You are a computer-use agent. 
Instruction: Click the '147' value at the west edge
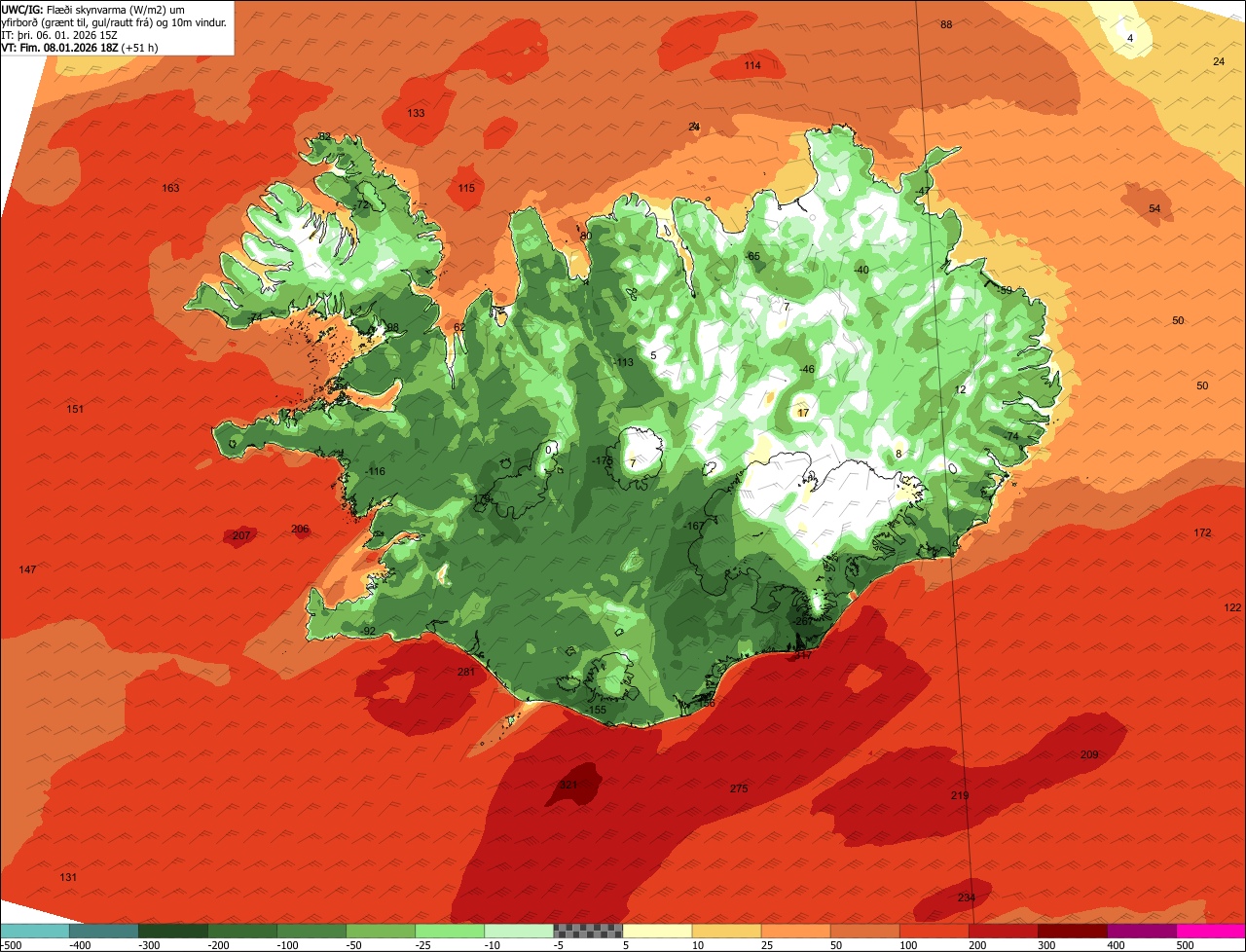coord(27,569)
